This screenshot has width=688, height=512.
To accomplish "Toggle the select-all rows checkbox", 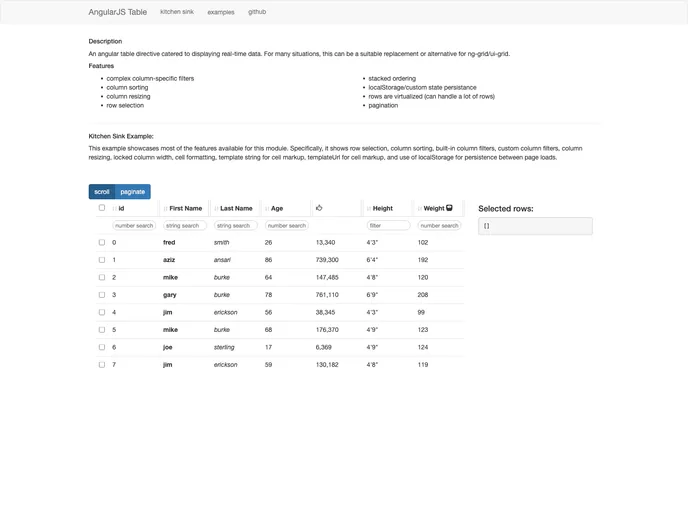I will (x=102, y=208).
